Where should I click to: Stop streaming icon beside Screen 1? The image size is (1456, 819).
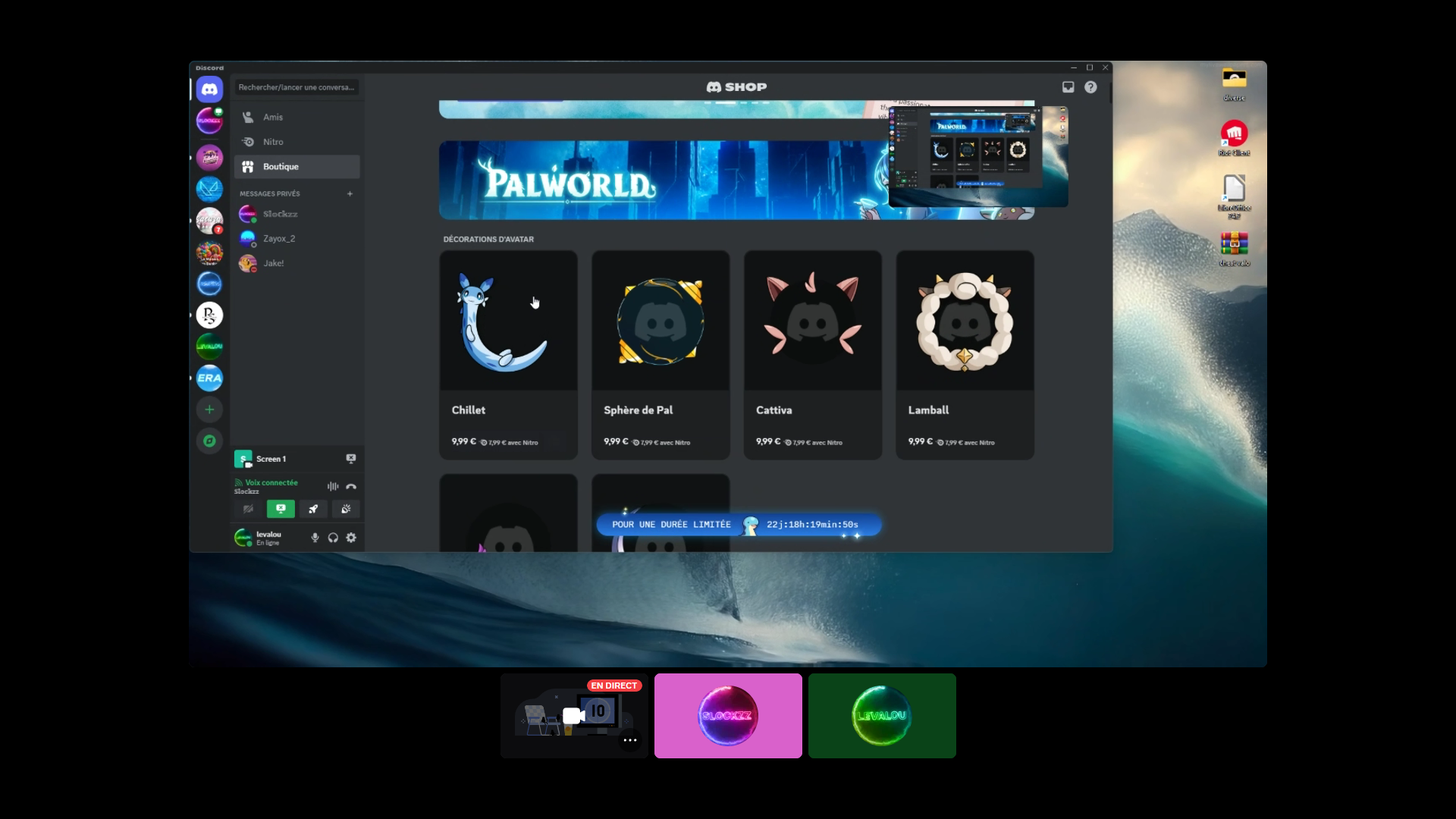351,459
